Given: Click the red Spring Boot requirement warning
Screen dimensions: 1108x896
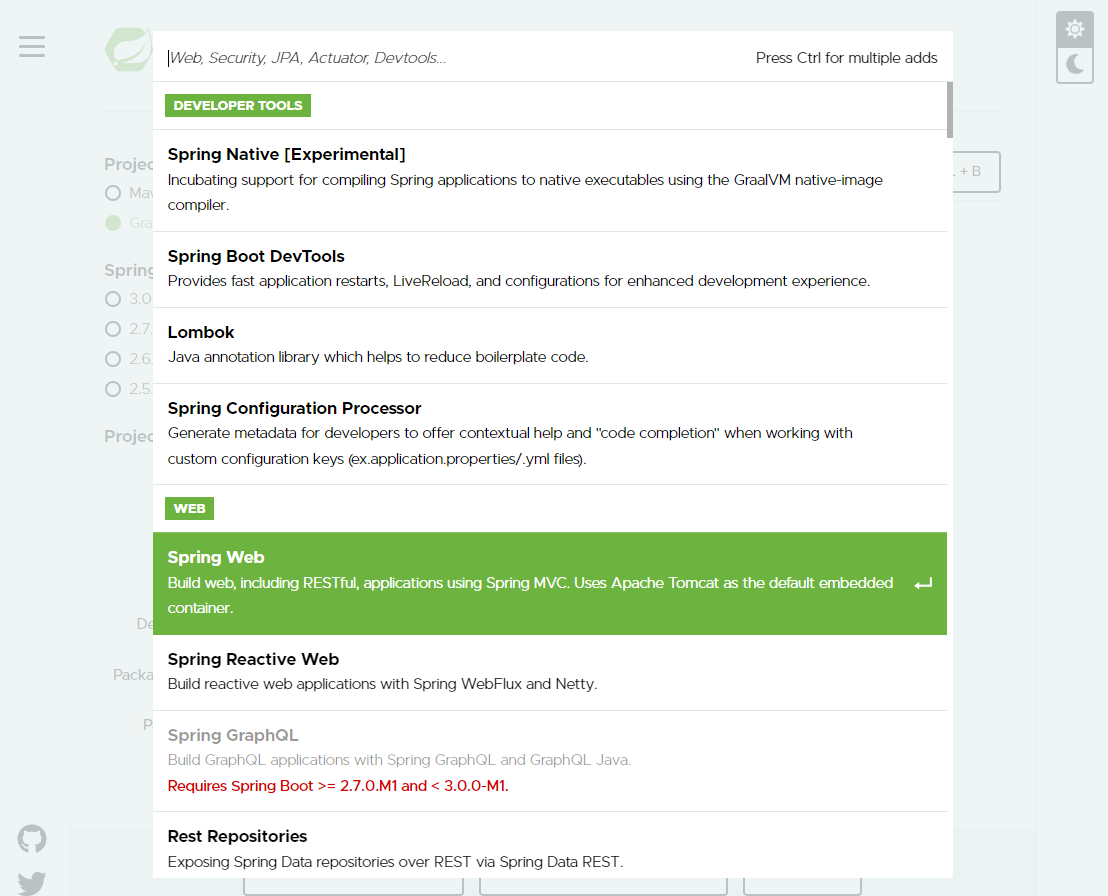Looking at the screenshot, I should (x=338, y=786).
